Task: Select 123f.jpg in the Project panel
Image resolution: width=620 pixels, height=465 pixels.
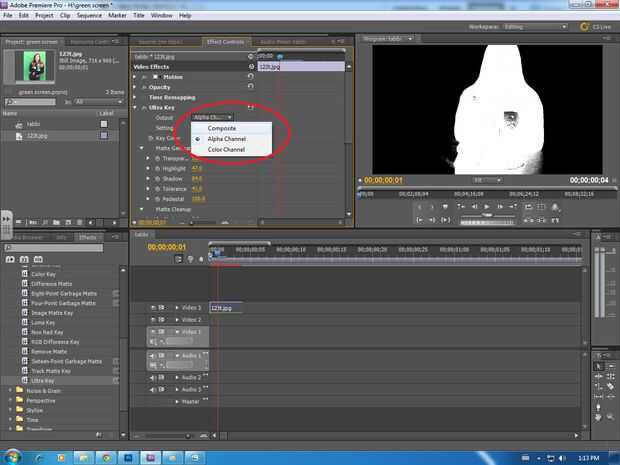Action: pos(37,136)
